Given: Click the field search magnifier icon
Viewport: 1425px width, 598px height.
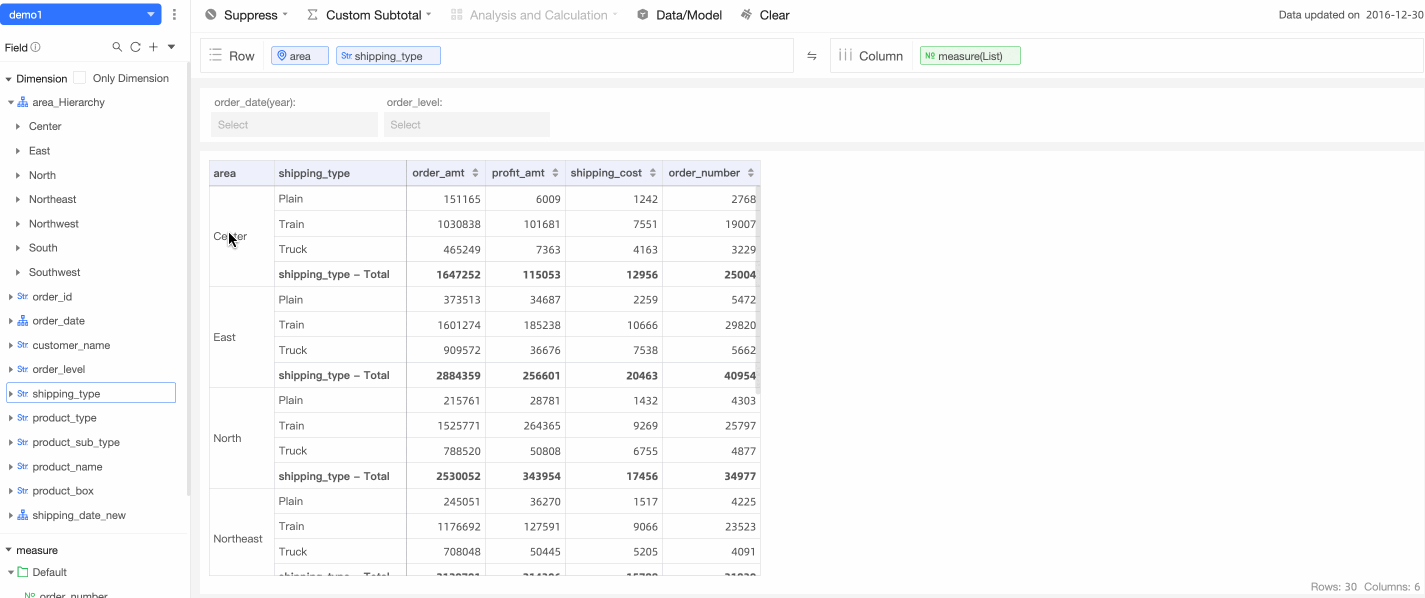Looking at the screenshot, I should click(x=117, y=47).
